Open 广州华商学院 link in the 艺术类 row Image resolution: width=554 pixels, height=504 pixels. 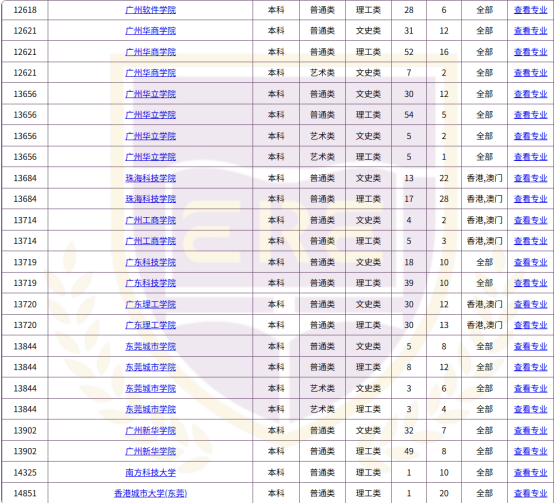coord(151,73)
